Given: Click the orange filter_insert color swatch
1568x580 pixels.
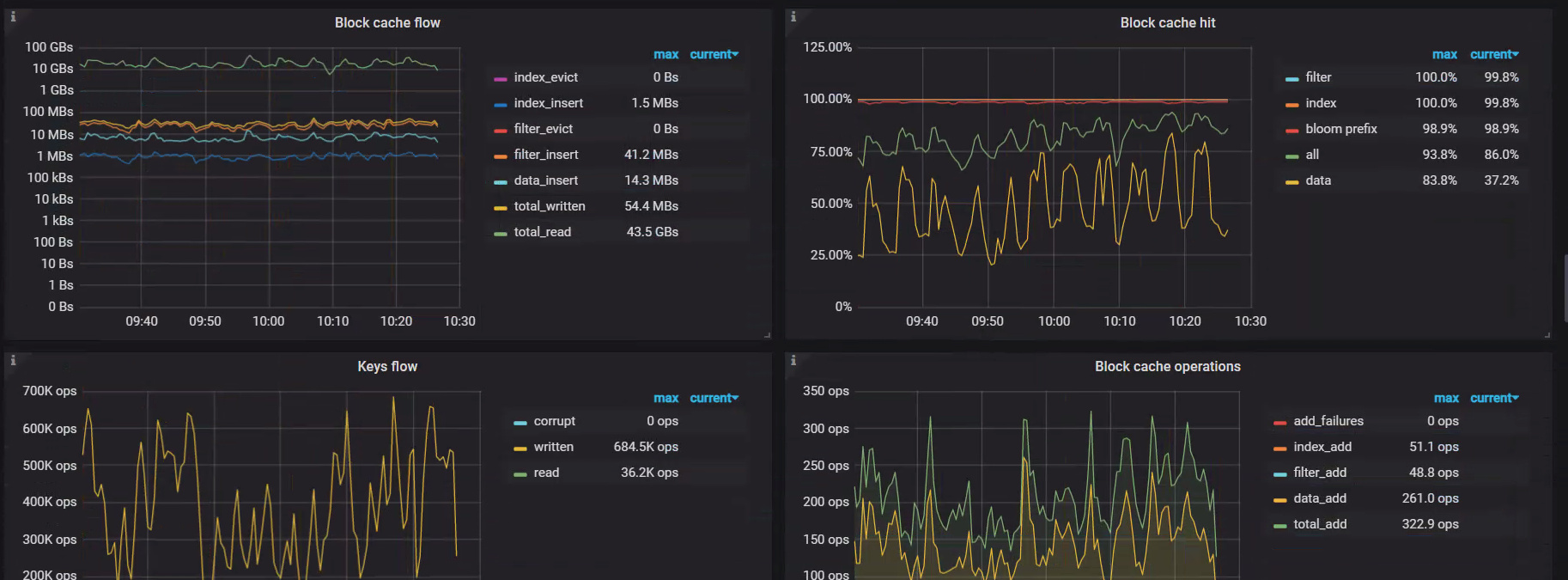Looking at the screenshot, I should [x=501, y=156].
